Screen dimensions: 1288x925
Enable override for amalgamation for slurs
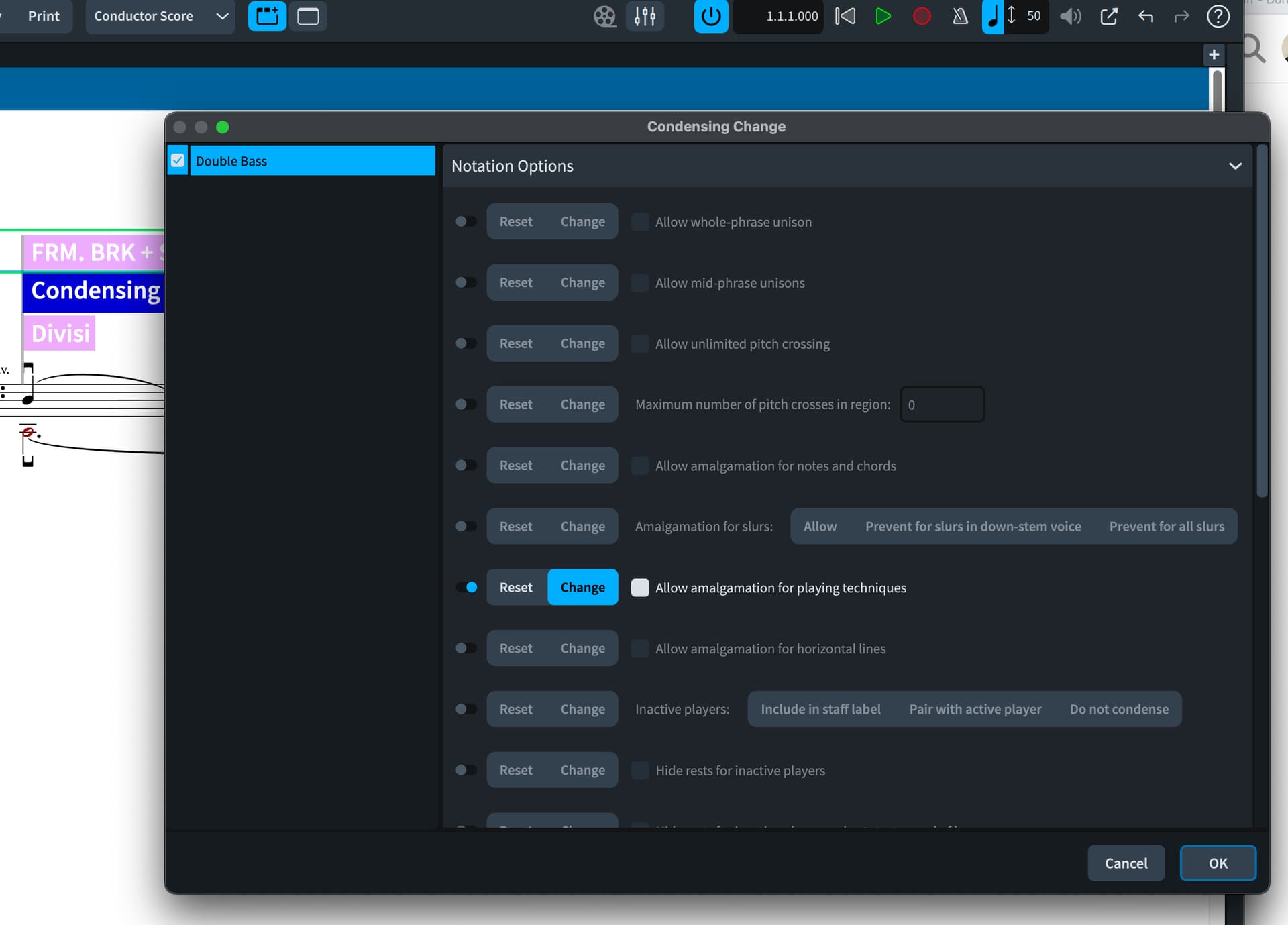(x=466, y=526)
